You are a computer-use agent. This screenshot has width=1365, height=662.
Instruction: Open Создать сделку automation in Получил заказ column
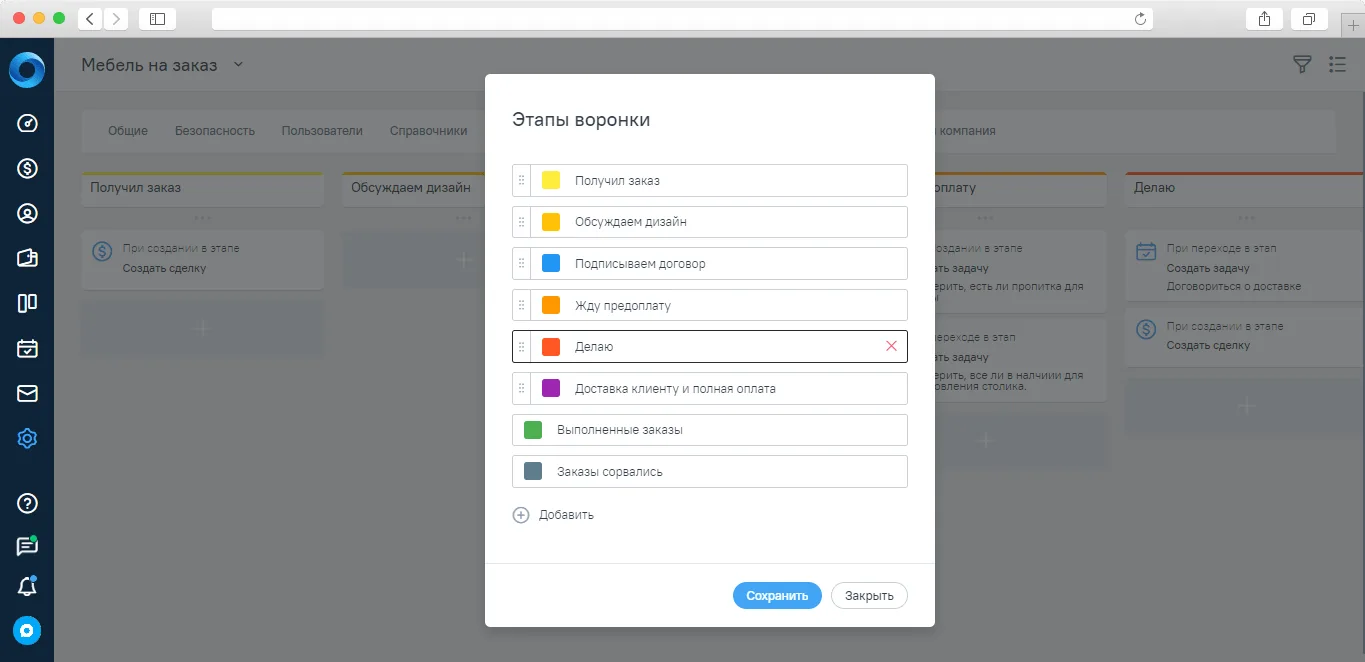click(202, 260)
